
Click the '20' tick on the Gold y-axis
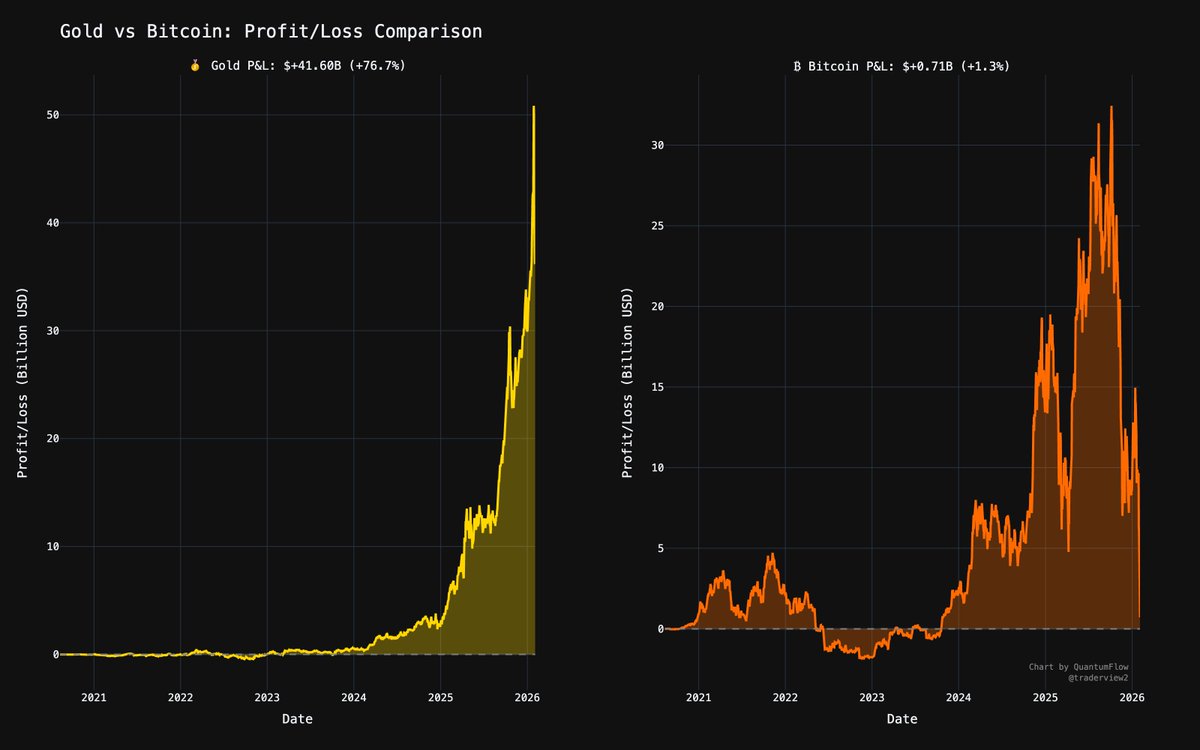52,439
